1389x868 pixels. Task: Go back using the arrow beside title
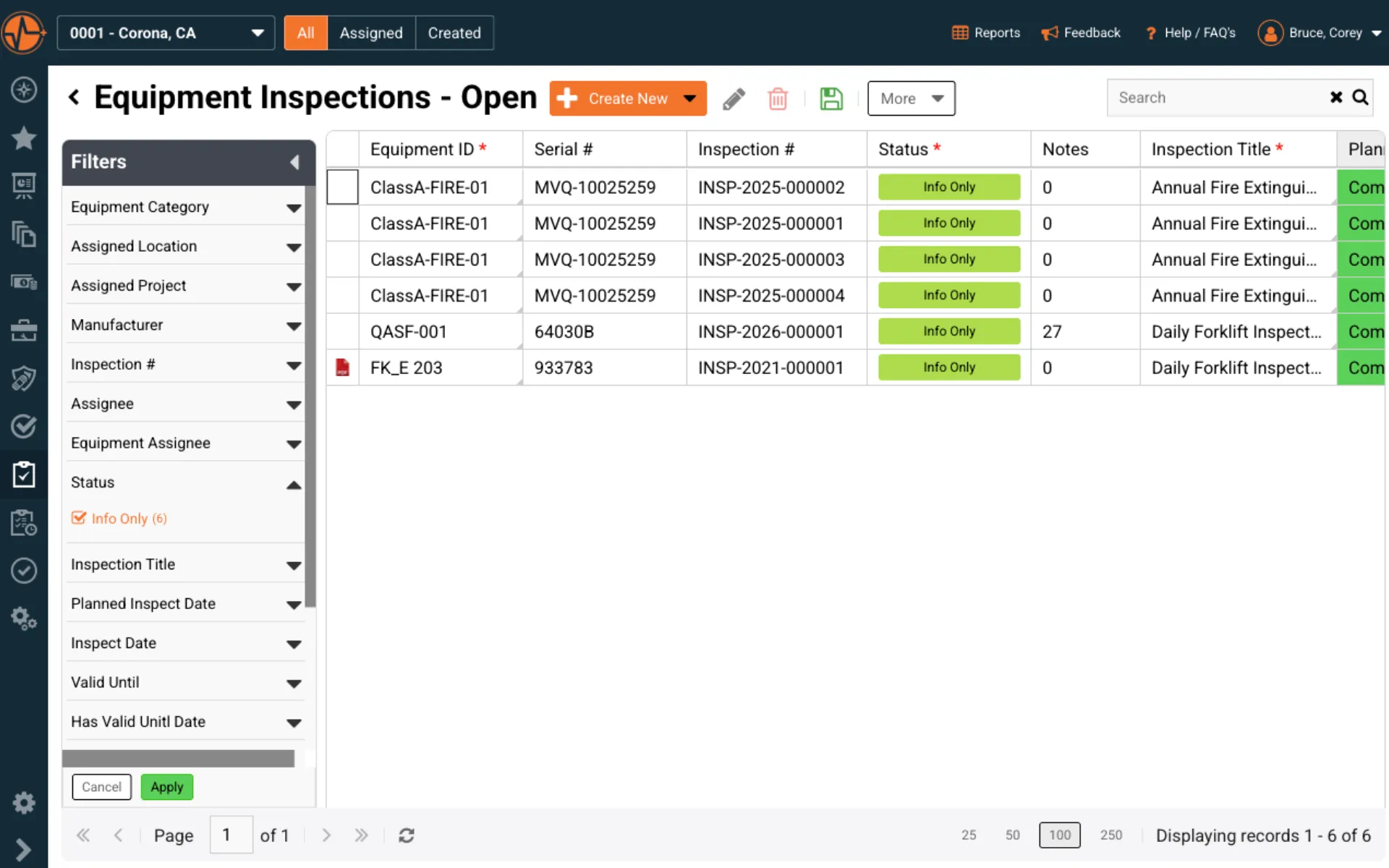click(x=74, y=97)
